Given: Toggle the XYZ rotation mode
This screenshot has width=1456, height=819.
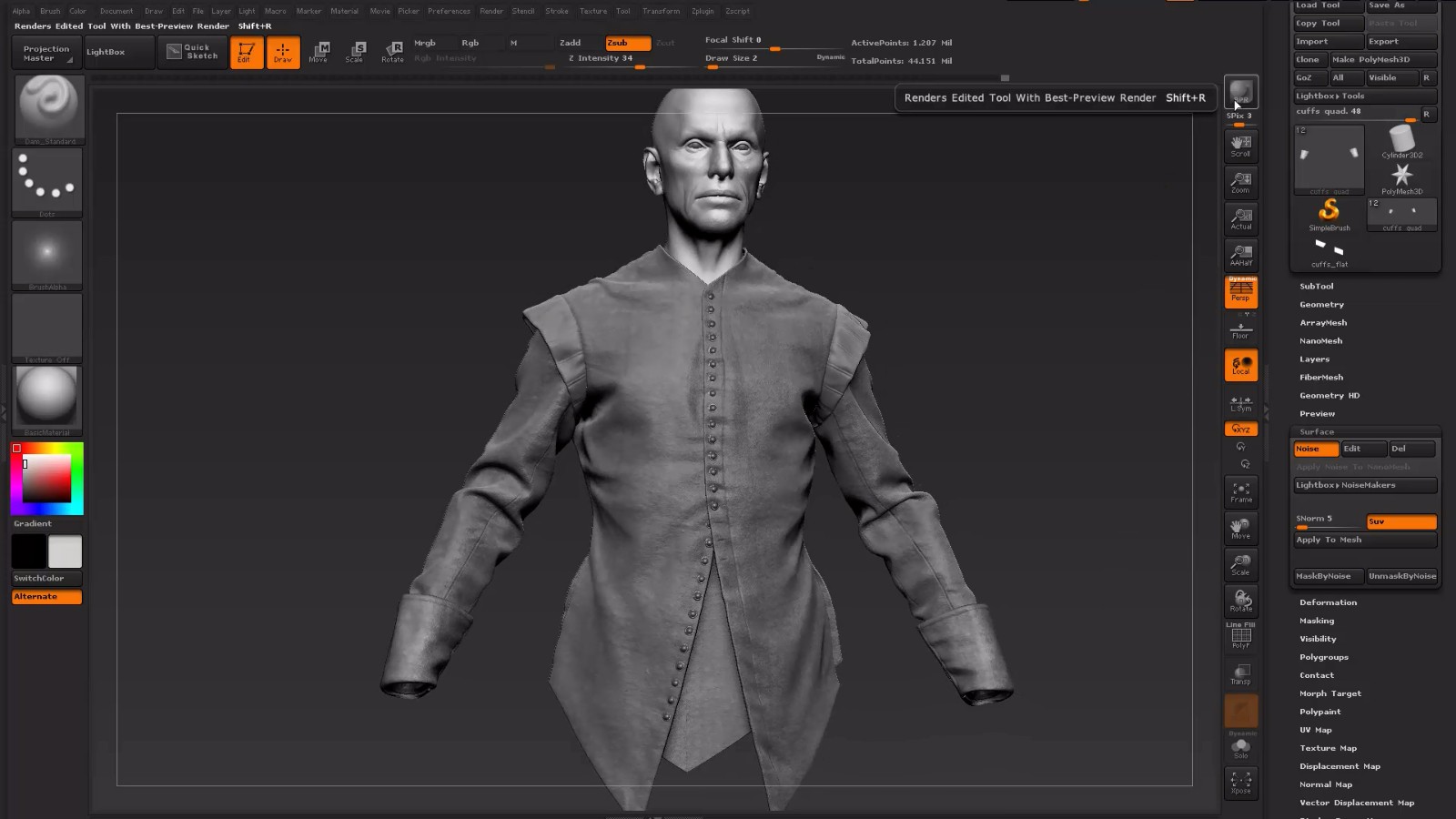Looking at the screenshot, I should 1240,429.
